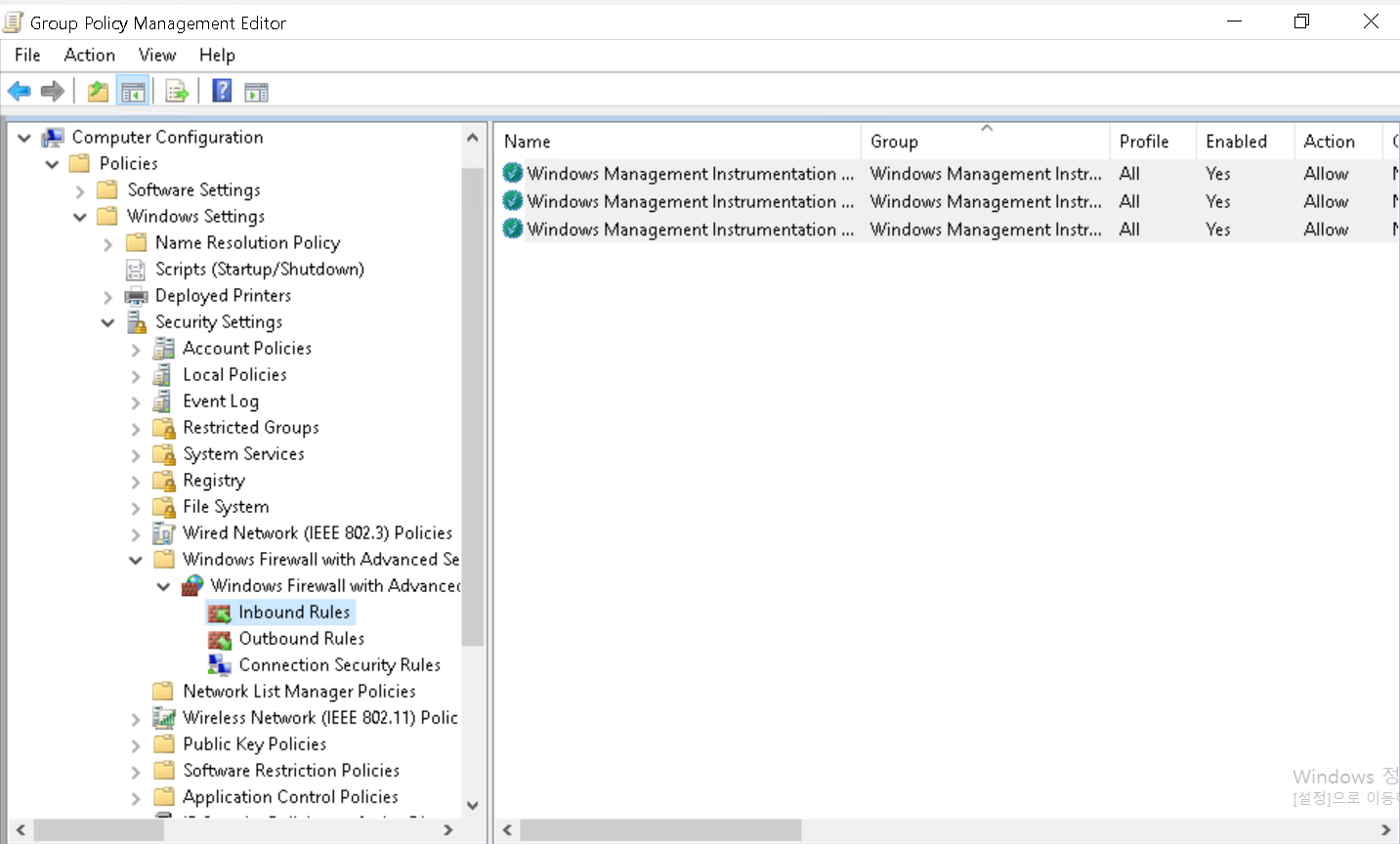Image resolution: width=1400 pixels, height=844 pixels.
Task: Collapse the Policies node
Action: [52, 164]
